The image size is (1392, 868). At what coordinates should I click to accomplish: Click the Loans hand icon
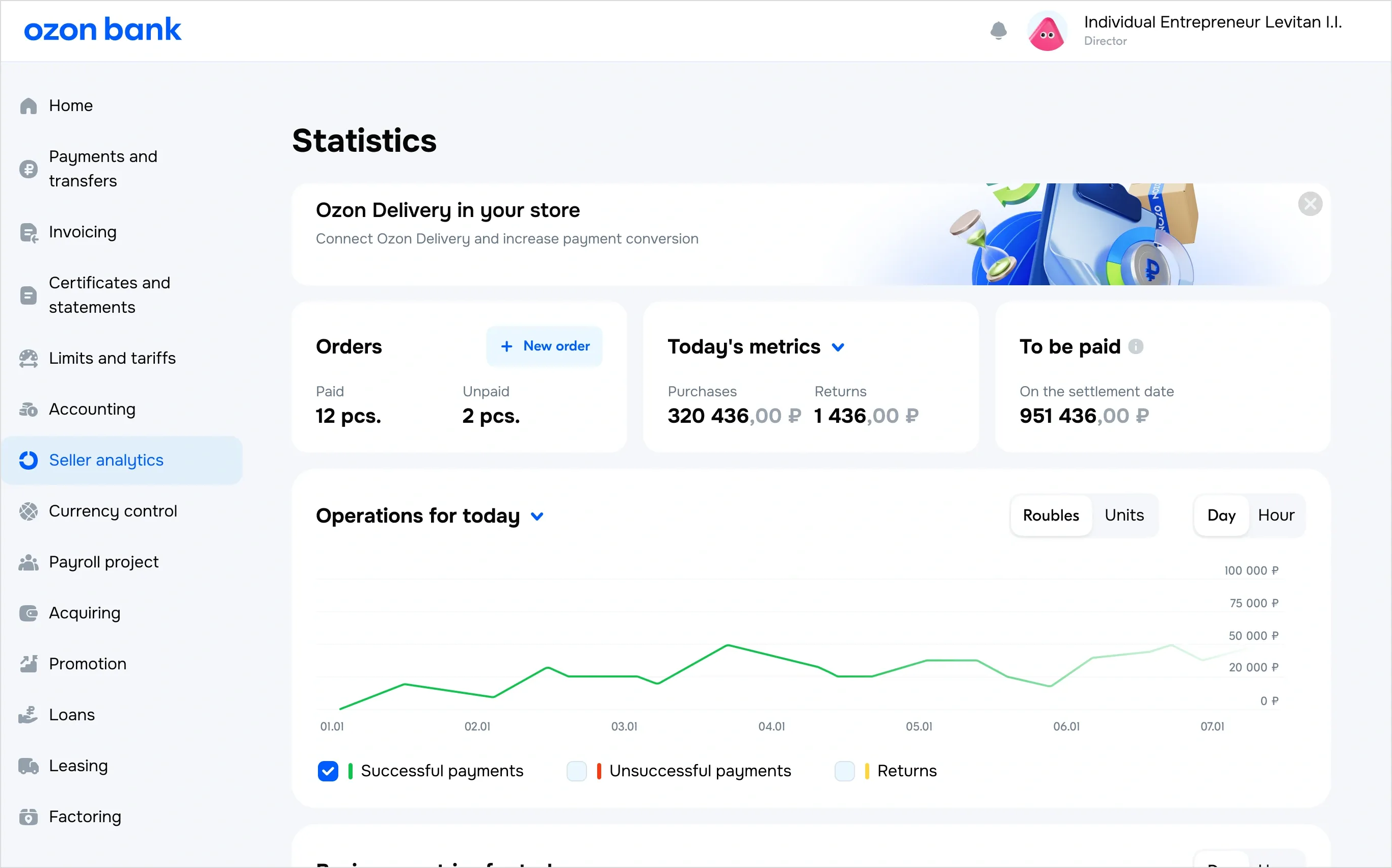point(28,715)
